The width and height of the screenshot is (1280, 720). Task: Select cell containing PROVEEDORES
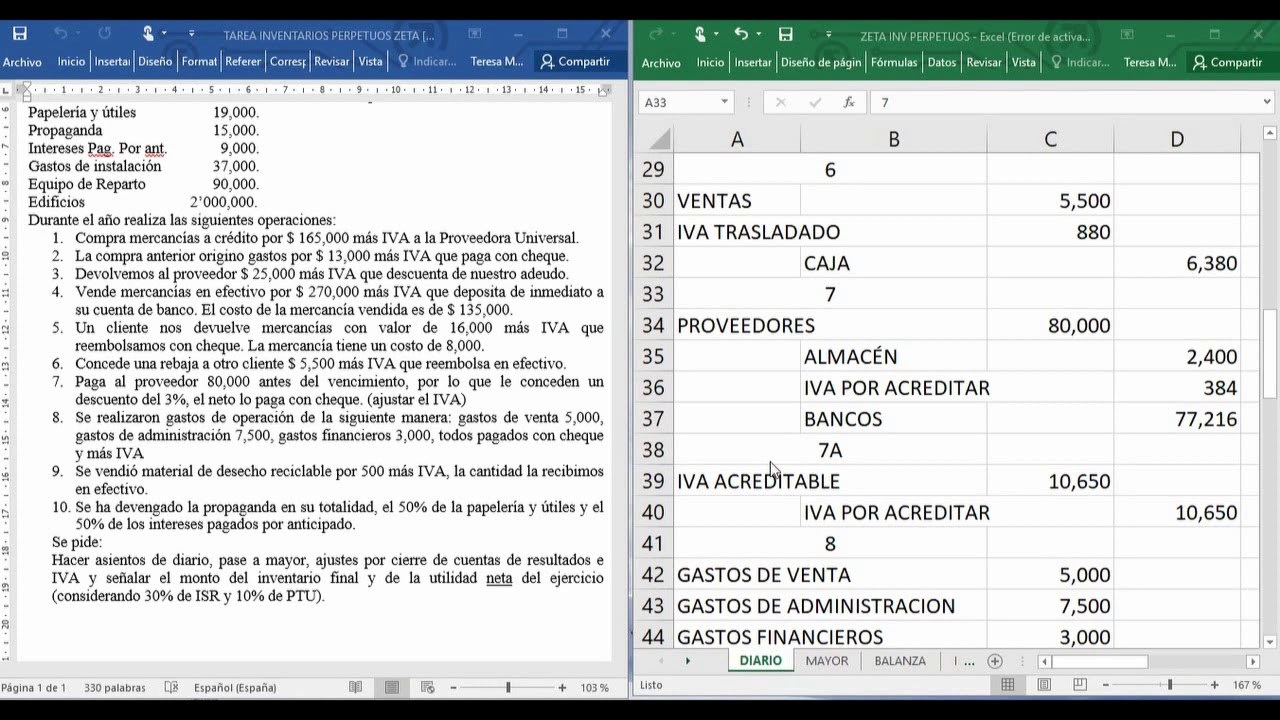[x=737, y=325]
